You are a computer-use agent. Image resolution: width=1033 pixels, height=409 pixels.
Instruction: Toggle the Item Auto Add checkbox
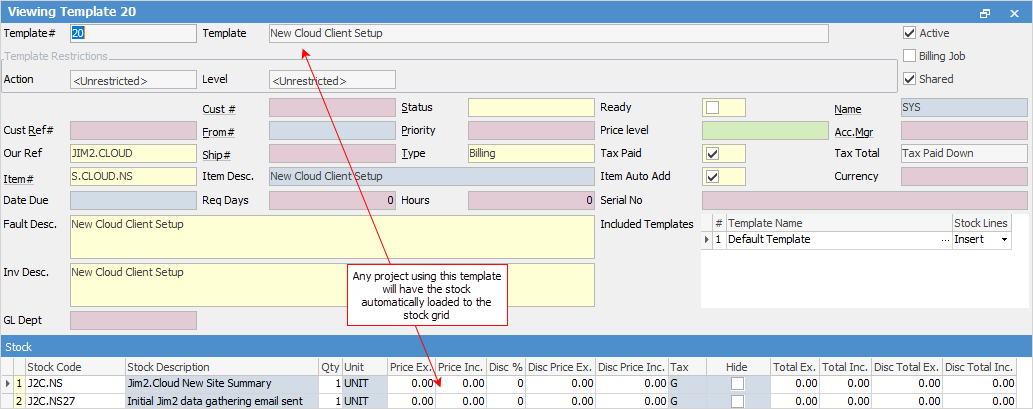pos(712,177)
